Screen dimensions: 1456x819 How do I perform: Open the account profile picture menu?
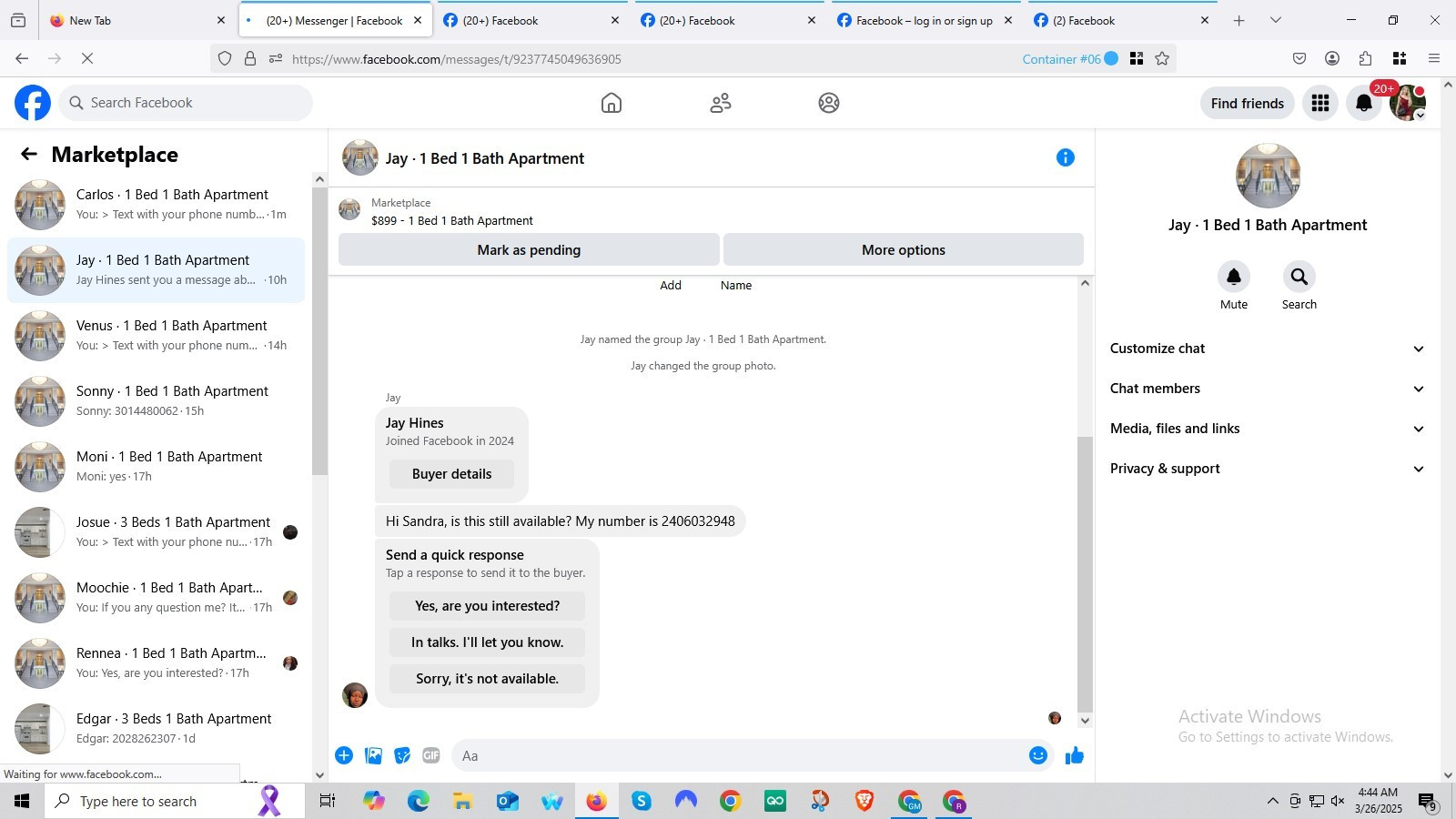click(x=1408, y=103)
